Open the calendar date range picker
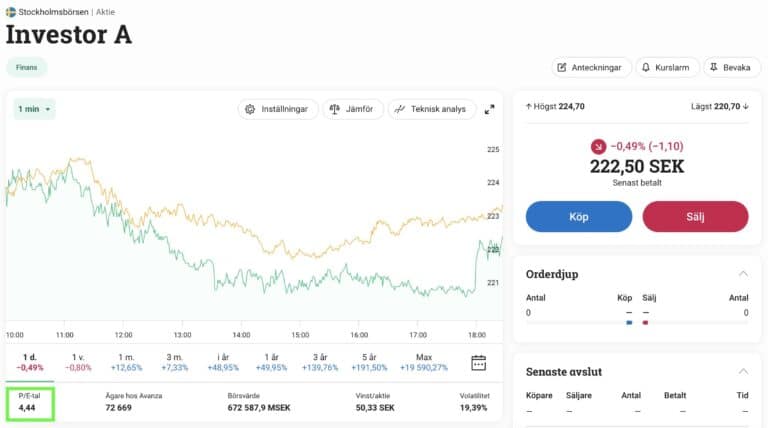Viewport: 768px width, 428px height. click(x=479, y=362)
